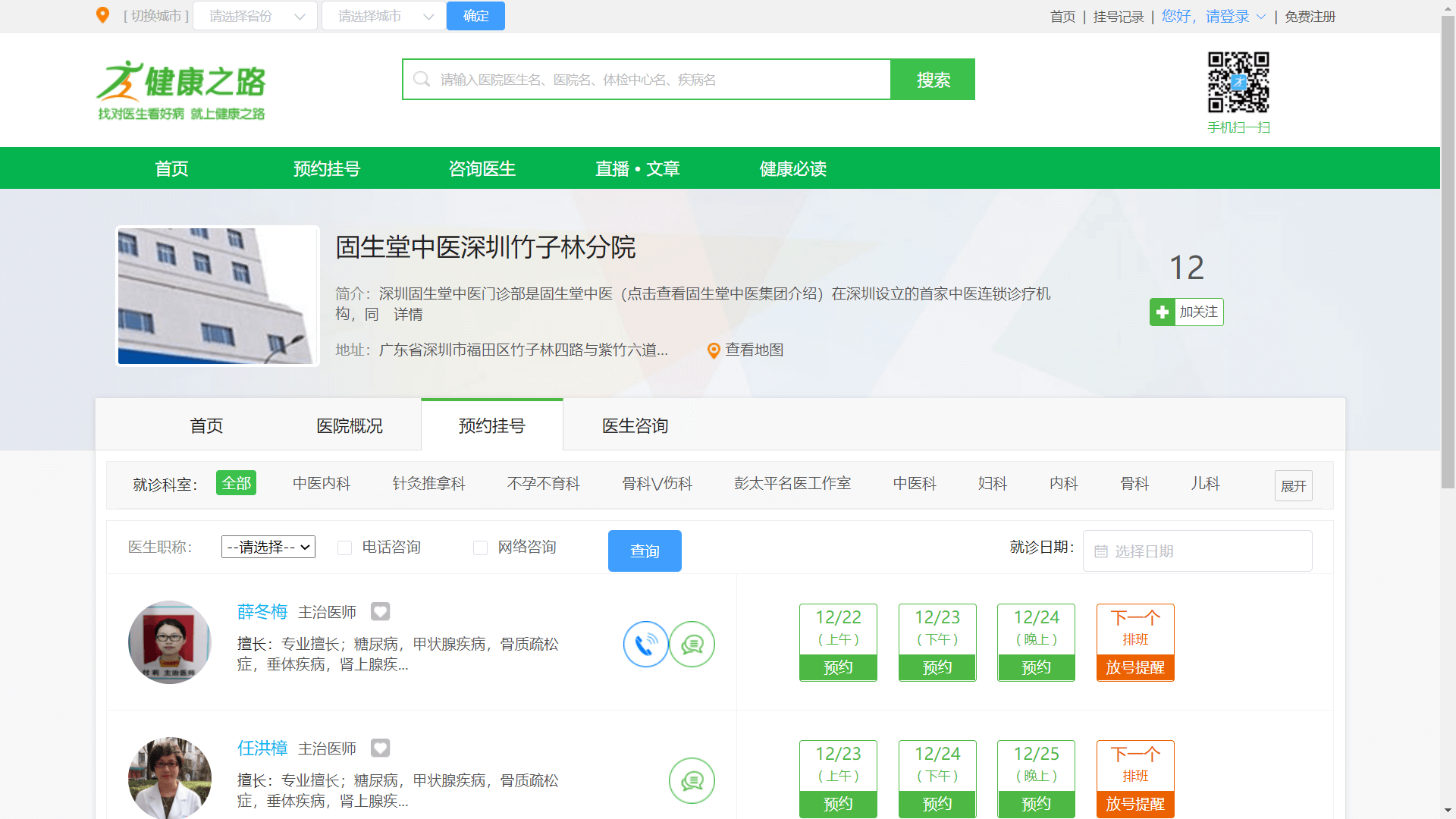1456x819 pixels.
Task: Click doctor name 薛冬梅
Action: coord(262,611)
